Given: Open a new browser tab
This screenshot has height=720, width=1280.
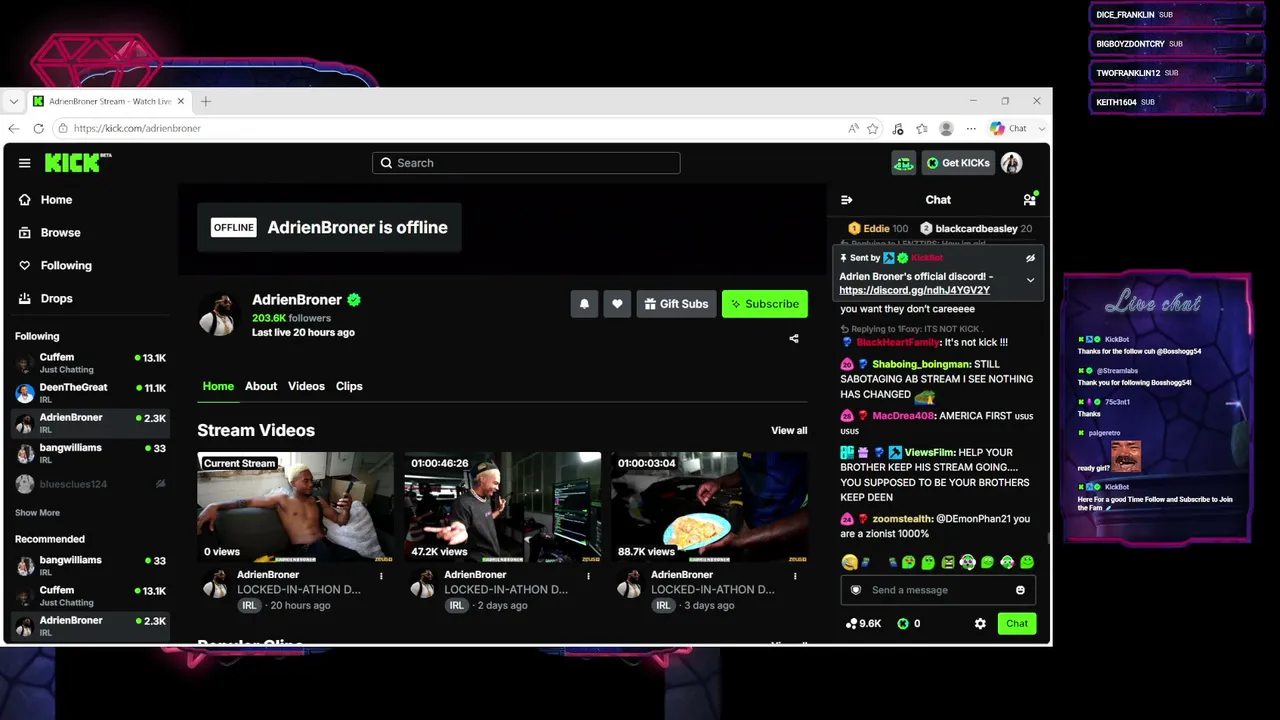Looking at the screenshot, I should click(x=206, y=101).
